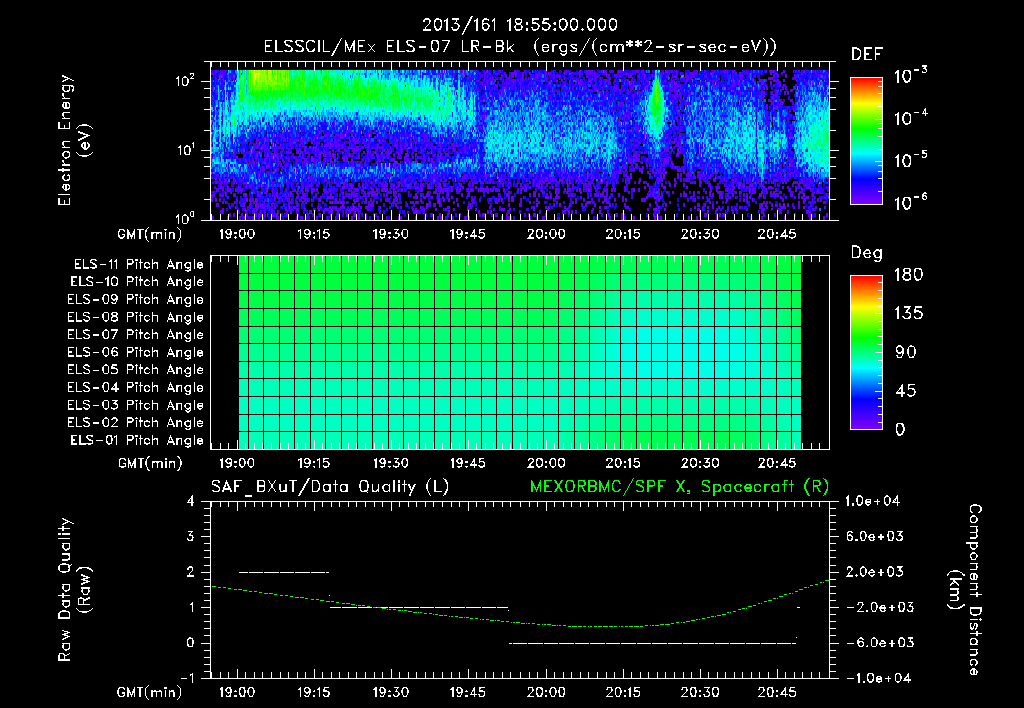Image resolution: width=1024 pixels, height=708 pixels.
Task: Click the SAF_BXuT/Data Quality (L) title
Action: tap(330, 487)
